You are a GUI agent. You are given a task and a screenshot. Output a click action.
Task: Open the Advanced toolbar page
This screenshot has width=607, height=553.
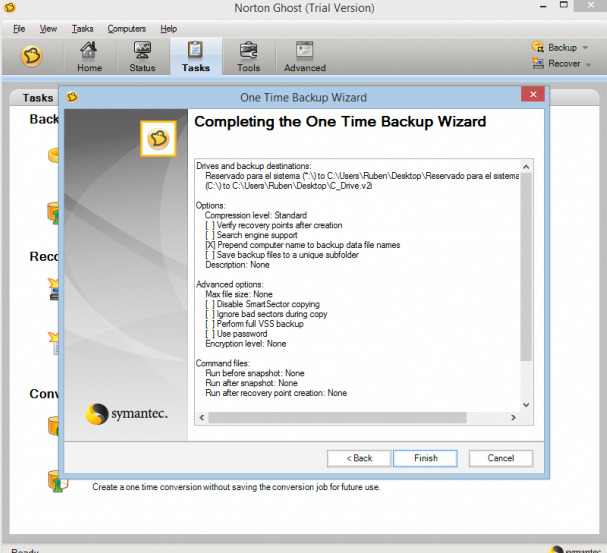[305, 56]
